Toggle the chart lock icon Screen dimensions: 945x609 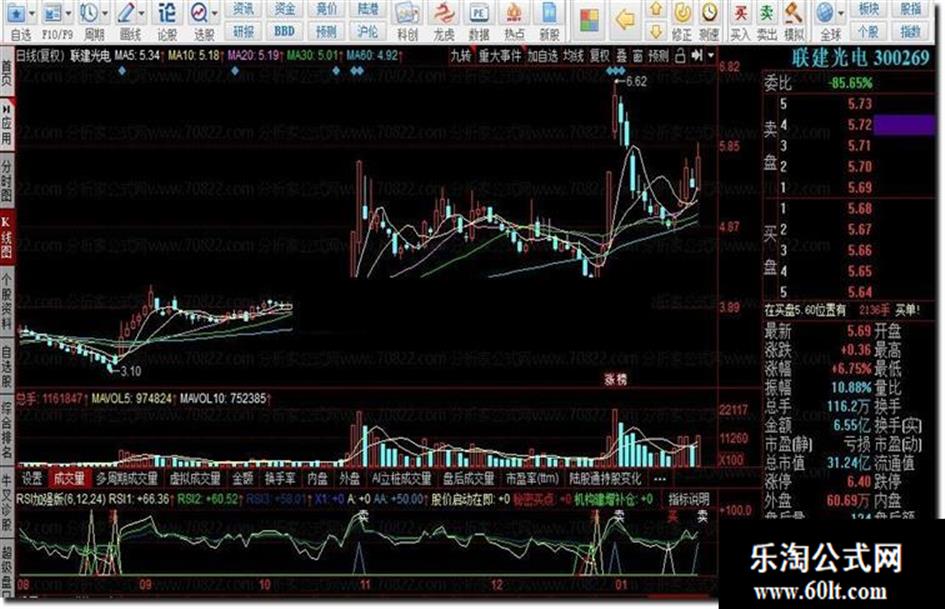680,56
